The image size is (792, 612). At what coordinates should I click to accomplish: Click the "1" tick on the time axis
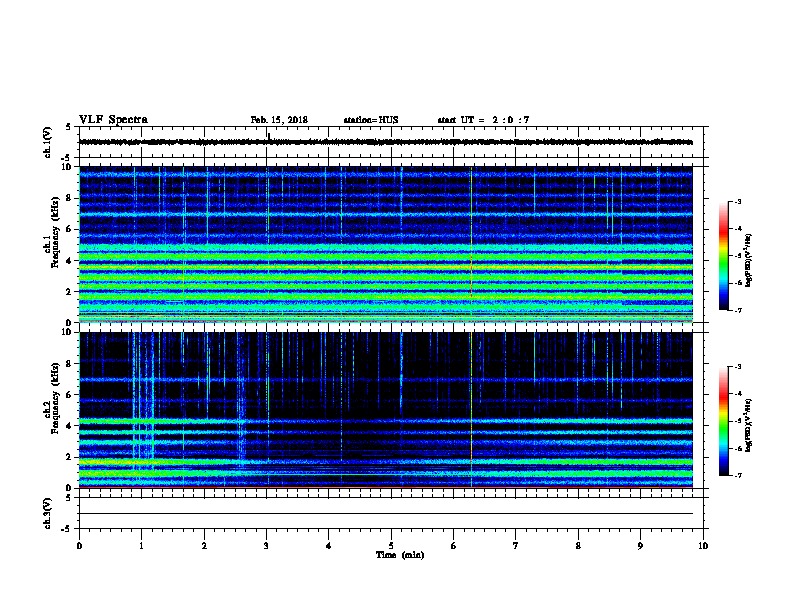tap(141, 545)
